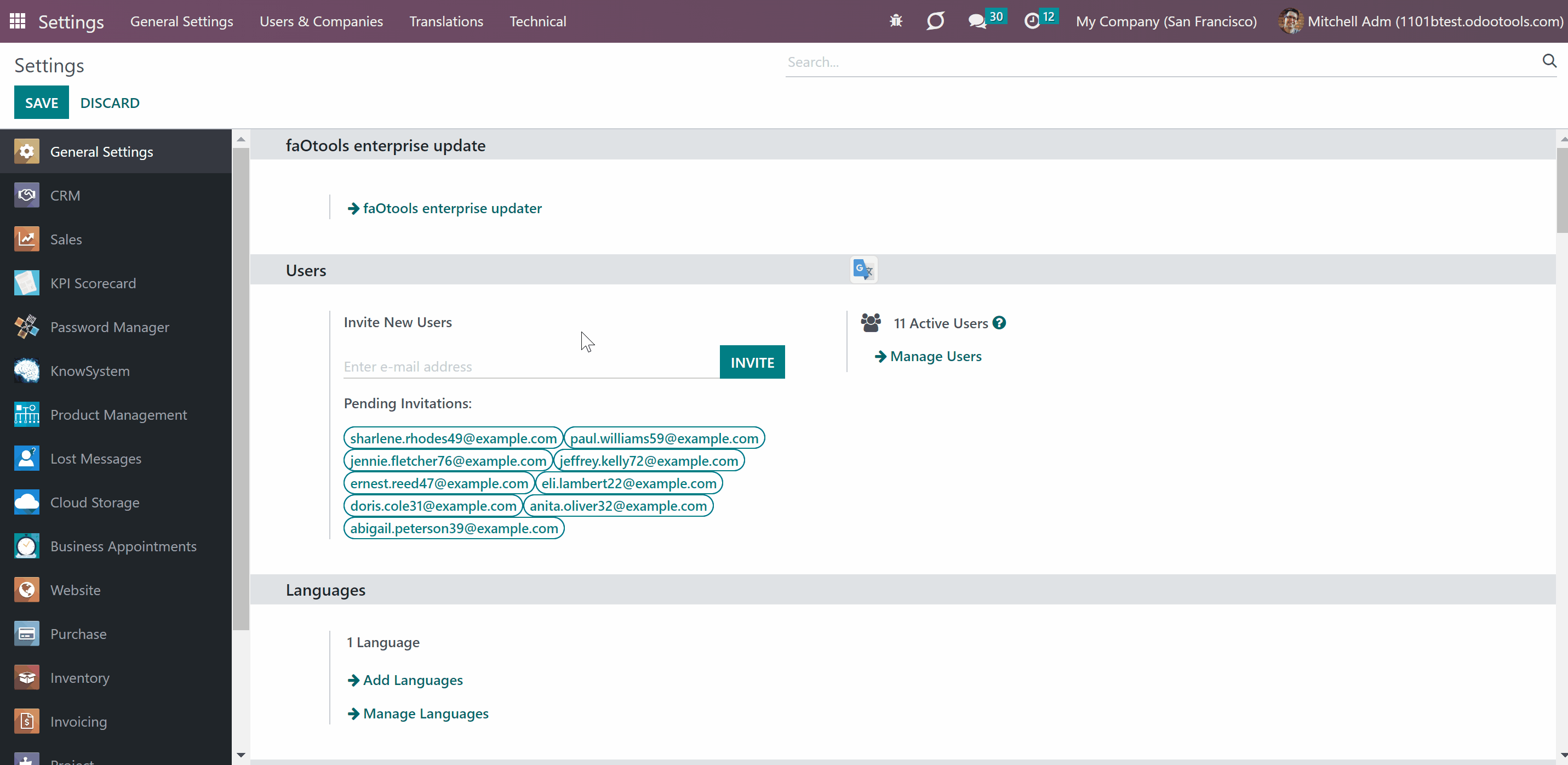
Task: Click doris.cole31@example.com invitation tag
Action: [433, 506]
